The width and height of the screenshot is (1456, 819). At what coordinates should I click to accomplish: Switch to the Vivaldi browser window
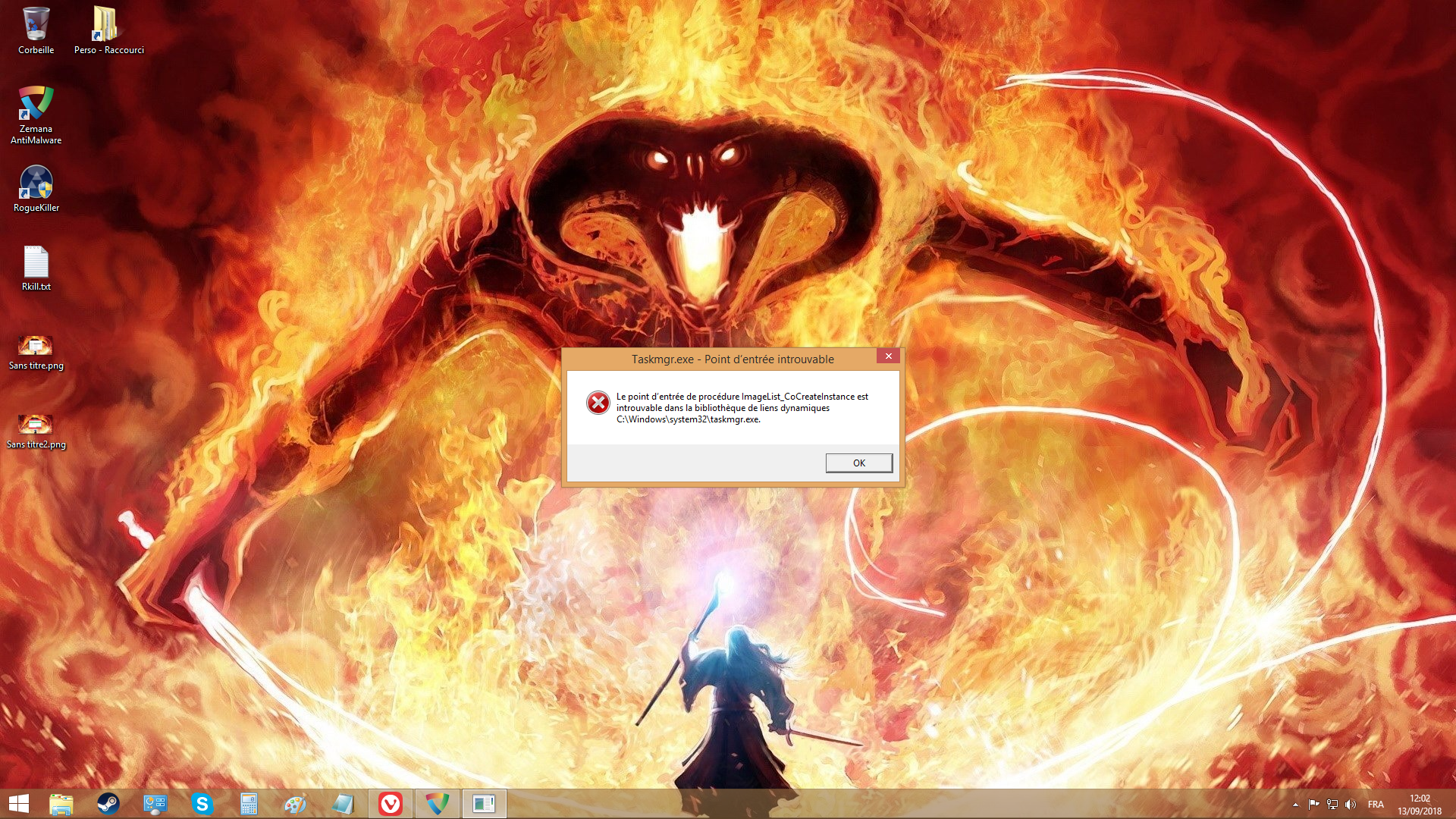click(391, 804)
